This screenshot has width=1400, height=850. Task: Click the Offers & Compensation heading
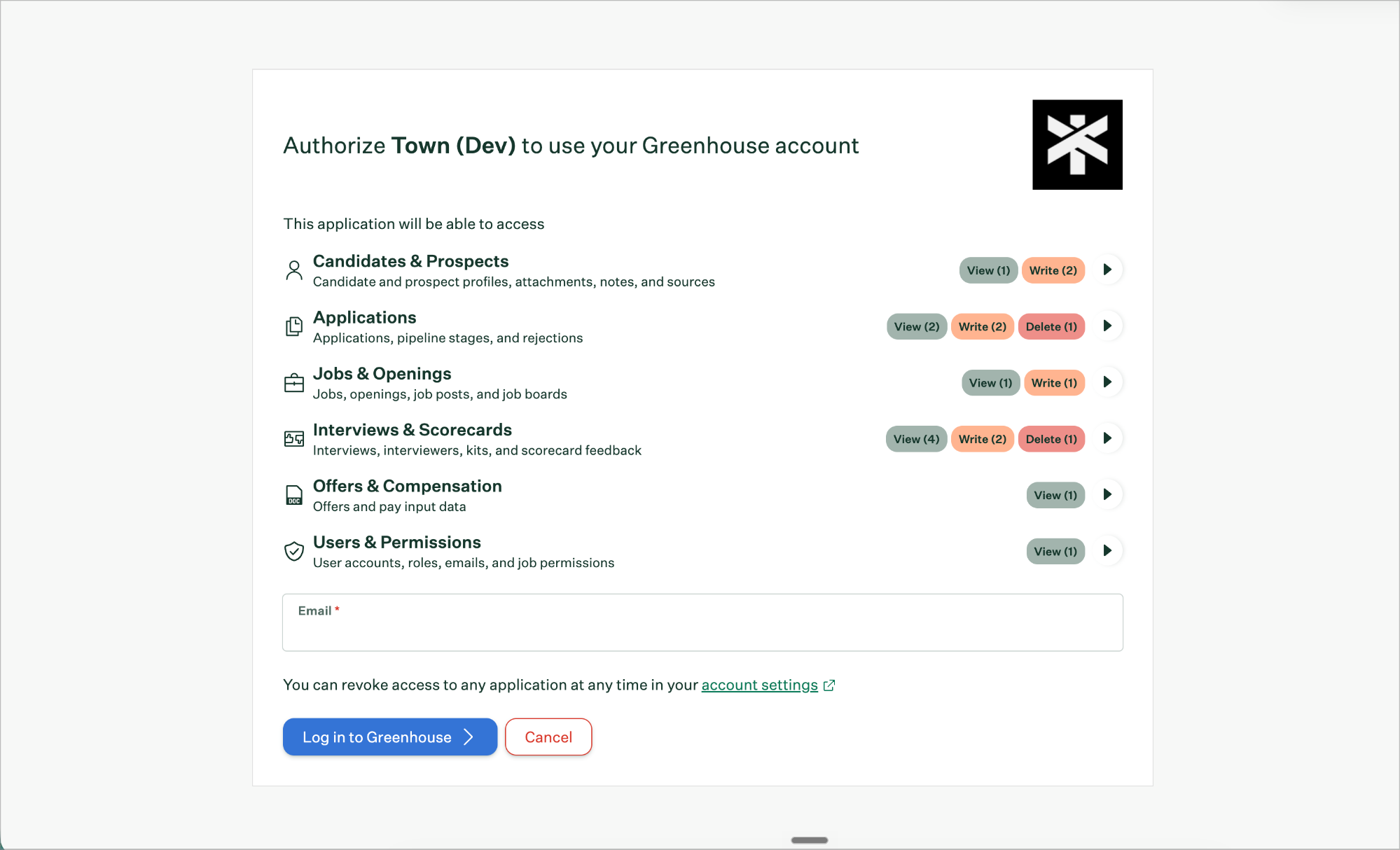pyautogui.click(x=407, y=486)
